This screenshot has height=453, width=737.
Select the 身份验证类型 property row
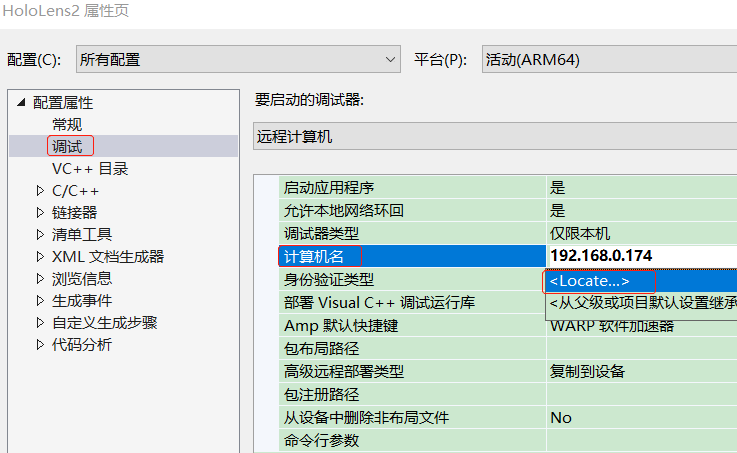tap(412, 279)
